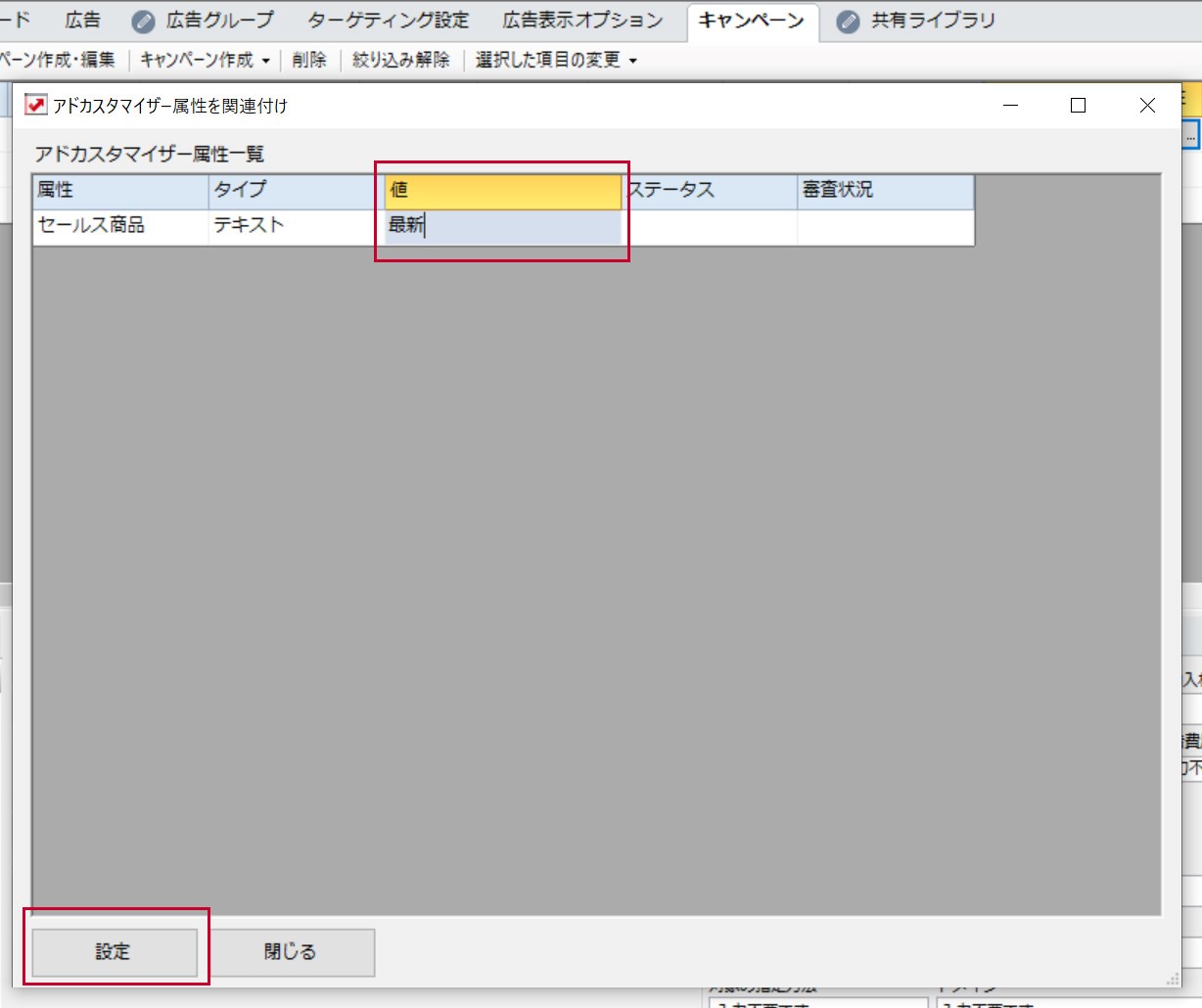Click the ステータス column header
Viewport: 1202px width, 1008px height.
710,191
